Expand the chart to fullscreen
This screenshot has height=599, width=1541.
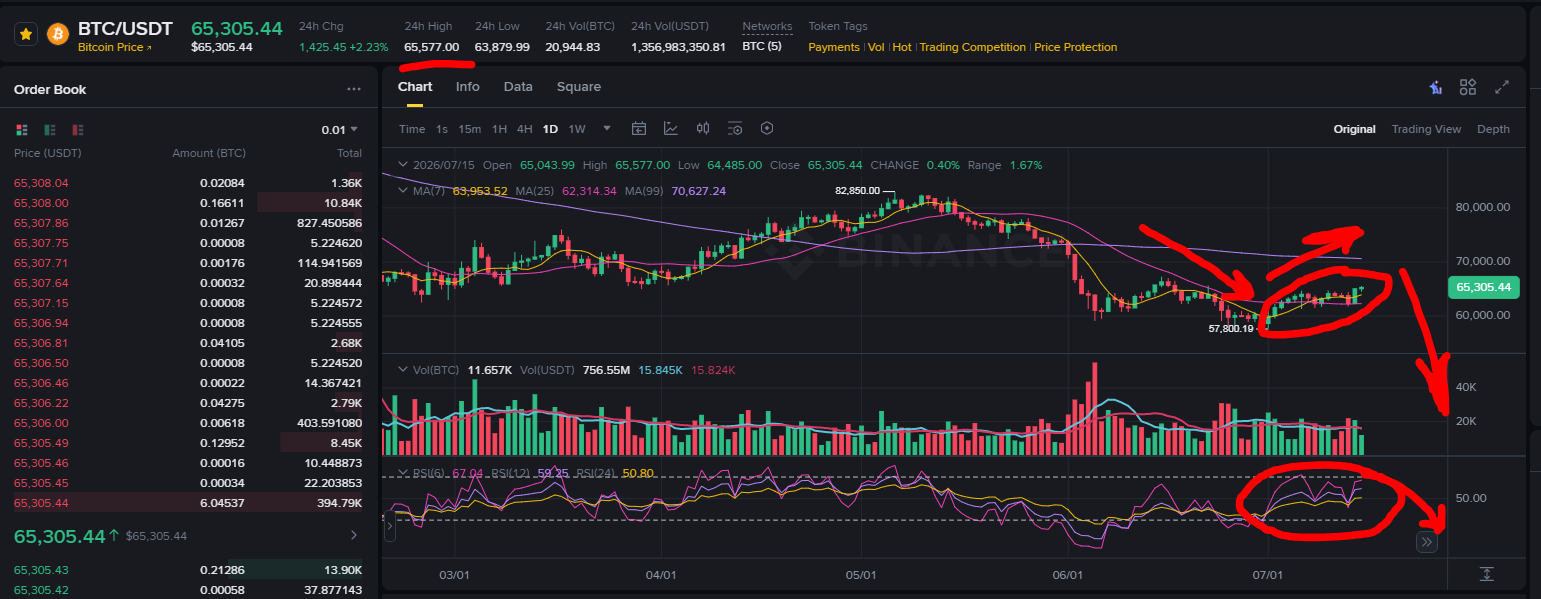click(1501, 87)
